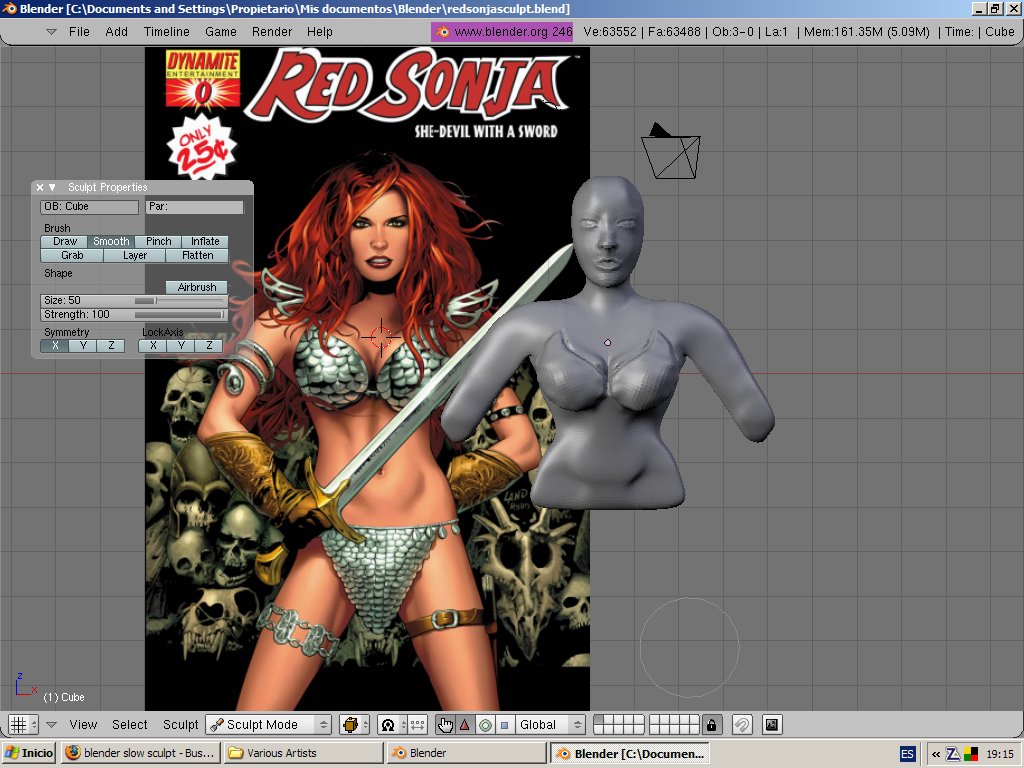Viewport: 1024px width, 768px height.
Task: Select the translate manipulator triangle icon
Action: (x=465, y=724)
